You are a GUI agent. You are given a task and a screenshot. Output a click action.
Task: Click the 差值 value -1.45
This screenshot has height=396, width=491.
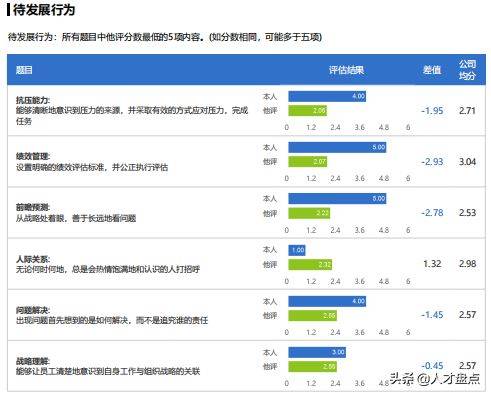(432, 315)
